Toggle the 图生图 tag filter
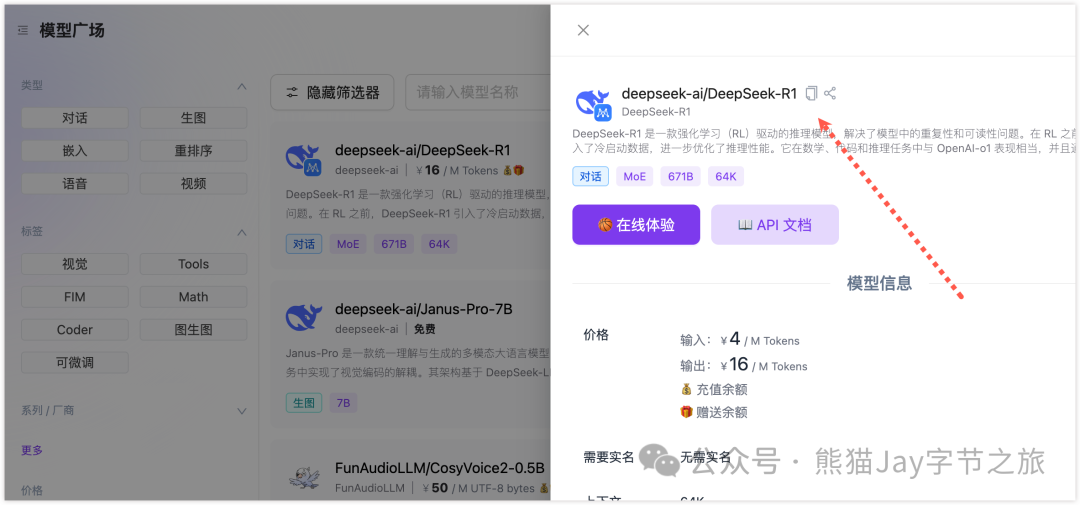Viewport: 1080px width, 505px height. [x=194, y=330]
